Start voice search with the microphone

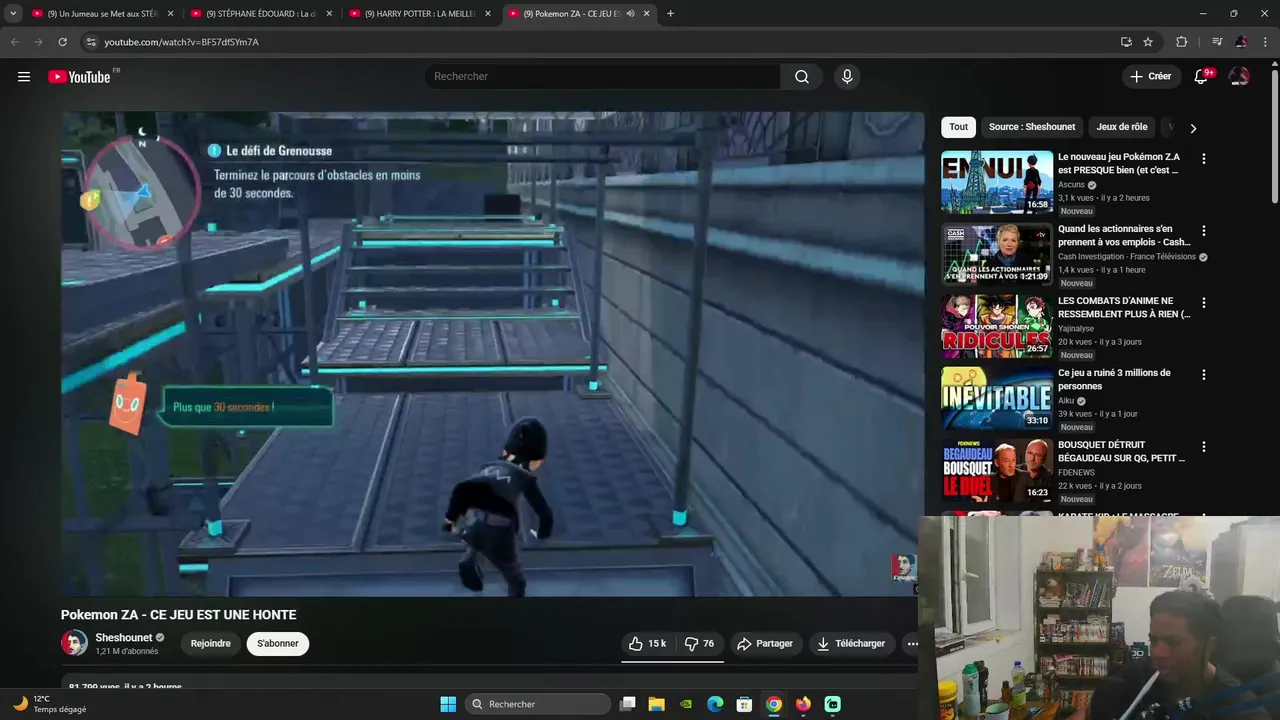(847, 77)
